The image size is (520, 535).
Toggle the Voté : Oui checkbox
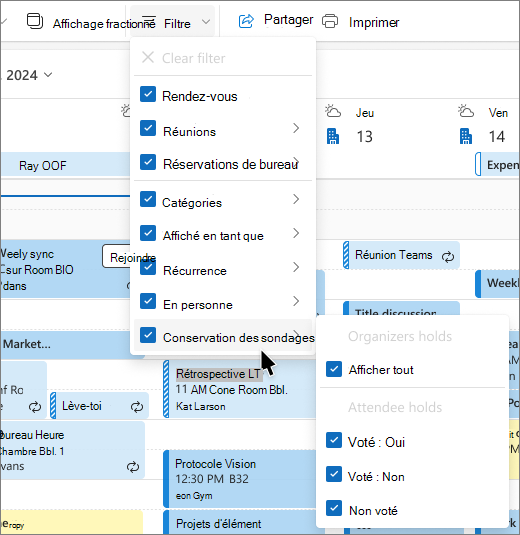coord(334,440)
